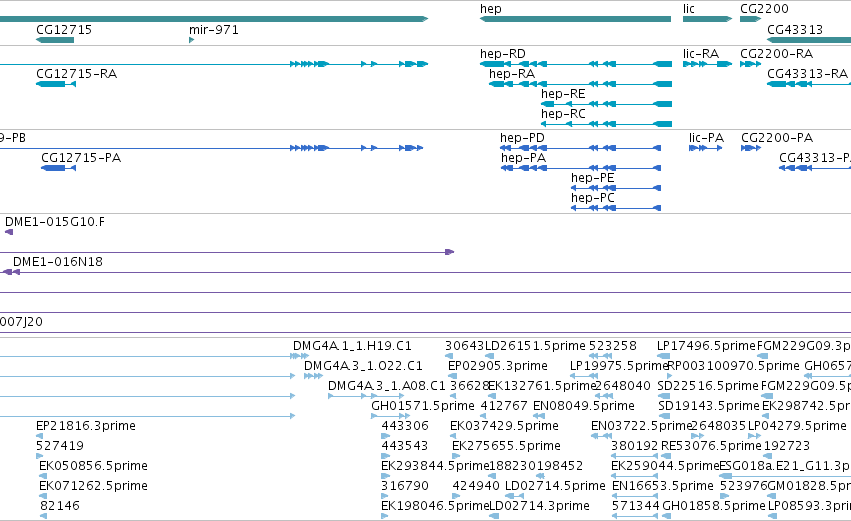This screenshot has width=851, height=521.
Task: Select feature 82146
Action: pos(60,506)
